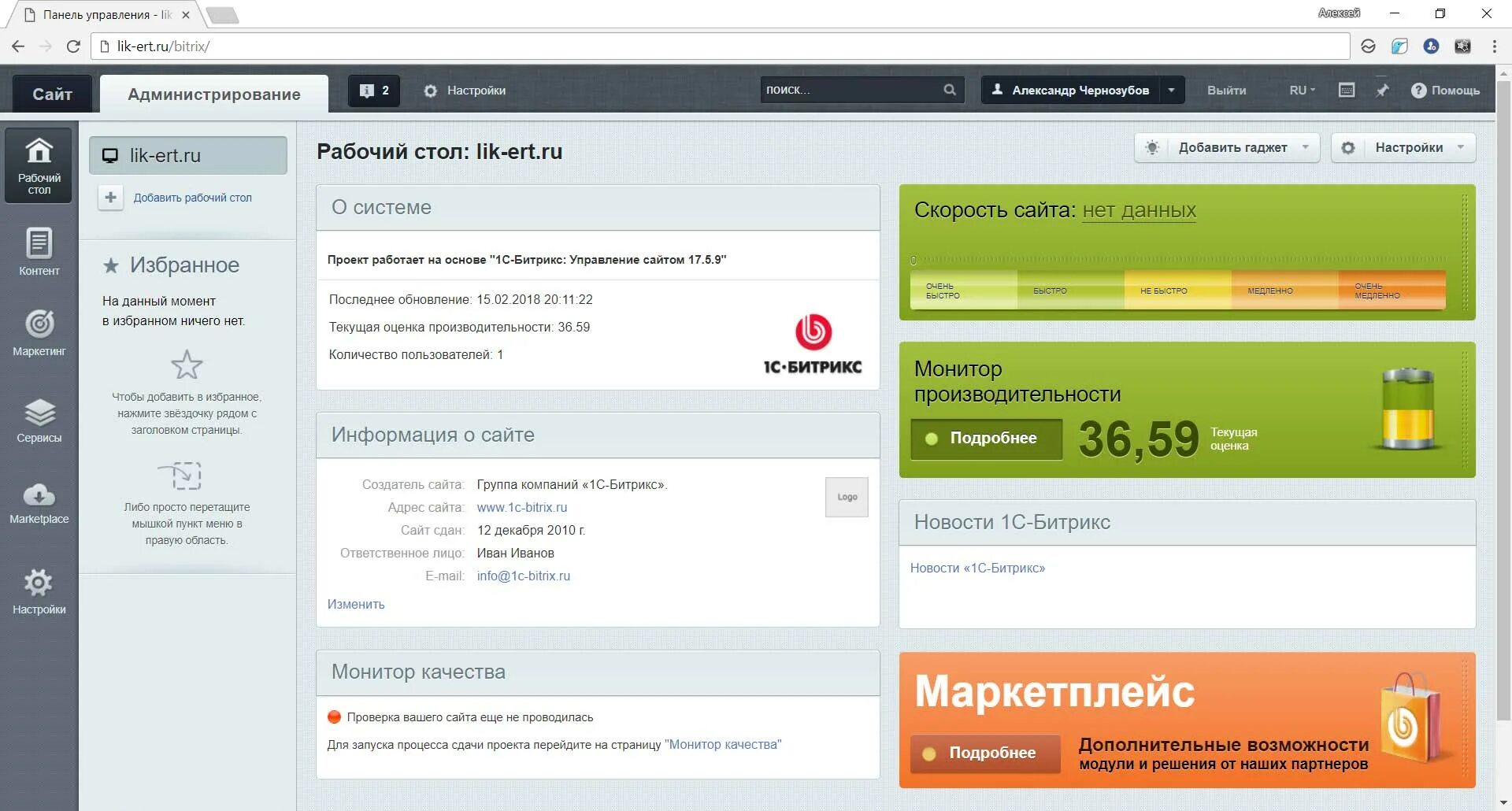Image resolution: width=1512 pixels, height=811 pixels.
Task: Click the О системе gadget header
Action: point(598,208)
